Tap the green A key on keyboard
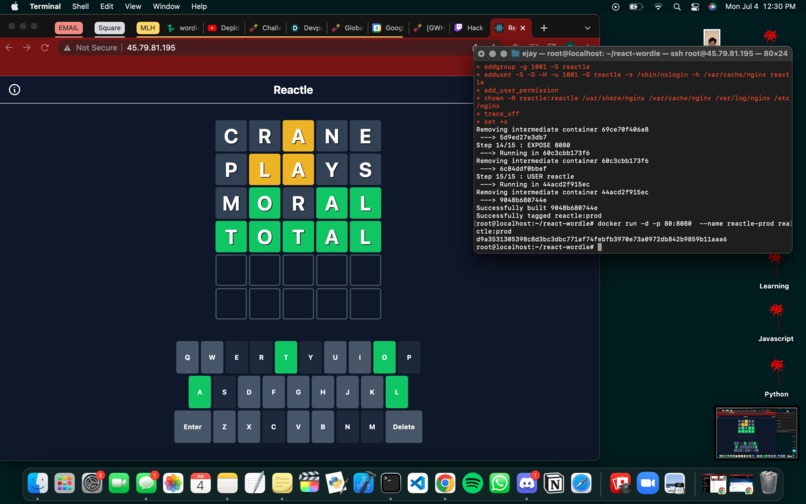Image resolution: width=806 pixels, height=504 pixels. pos(199,392)
